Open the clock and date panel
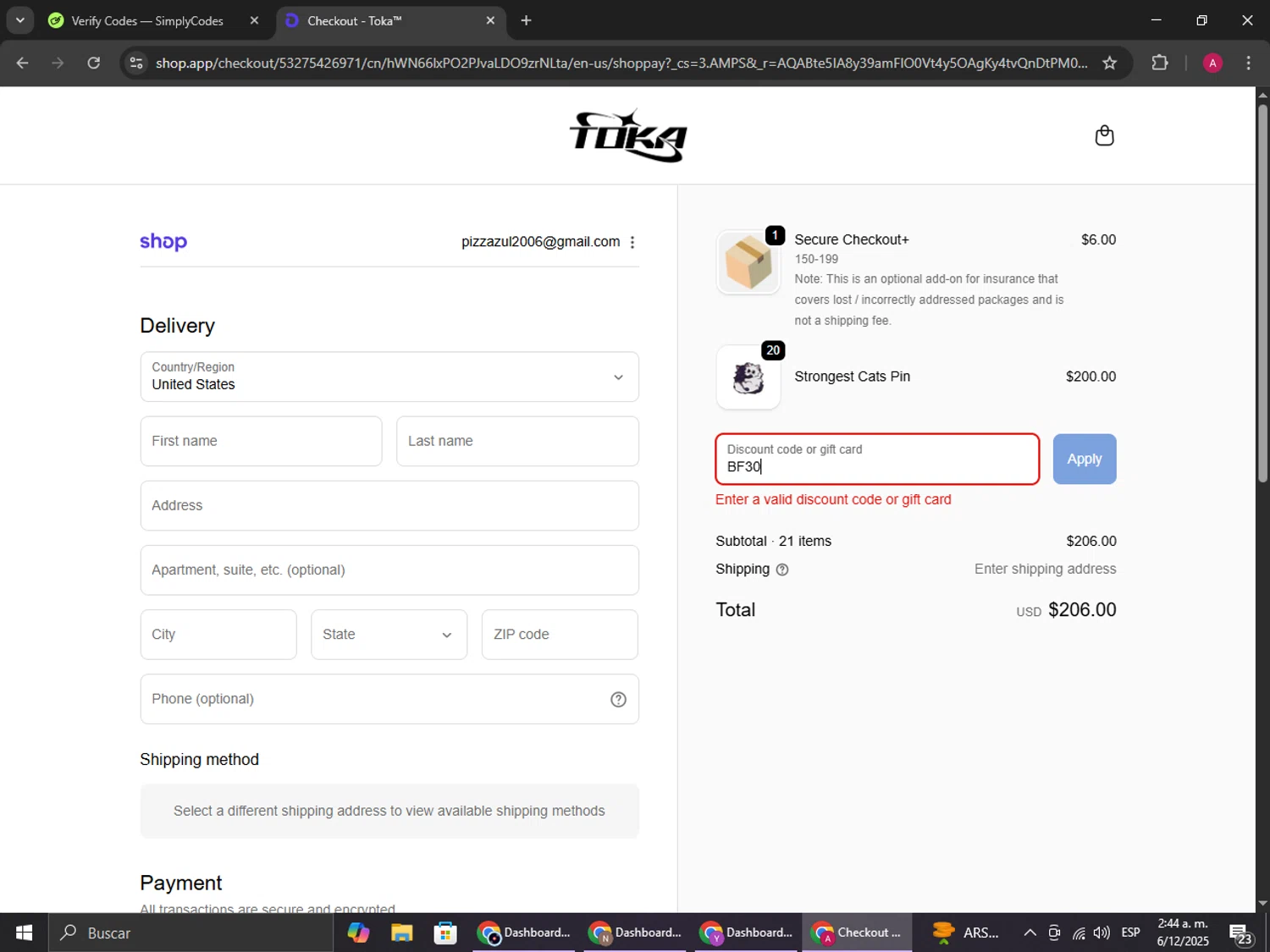This screenshot has height=952, width=1270. pyautogui.click(x=1183, y=933)
